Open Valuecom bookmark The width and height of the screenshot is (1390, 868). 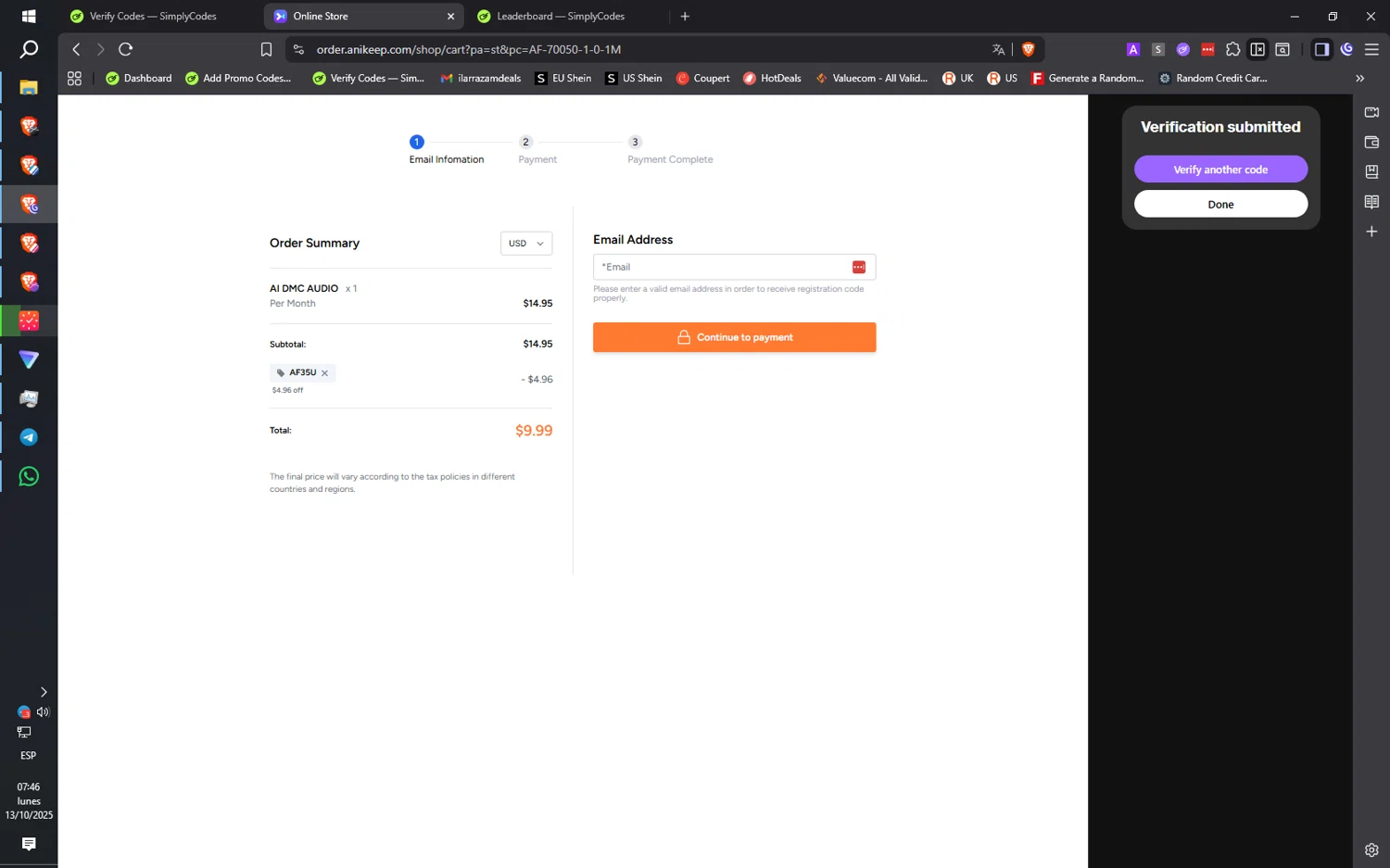[871, 78]
